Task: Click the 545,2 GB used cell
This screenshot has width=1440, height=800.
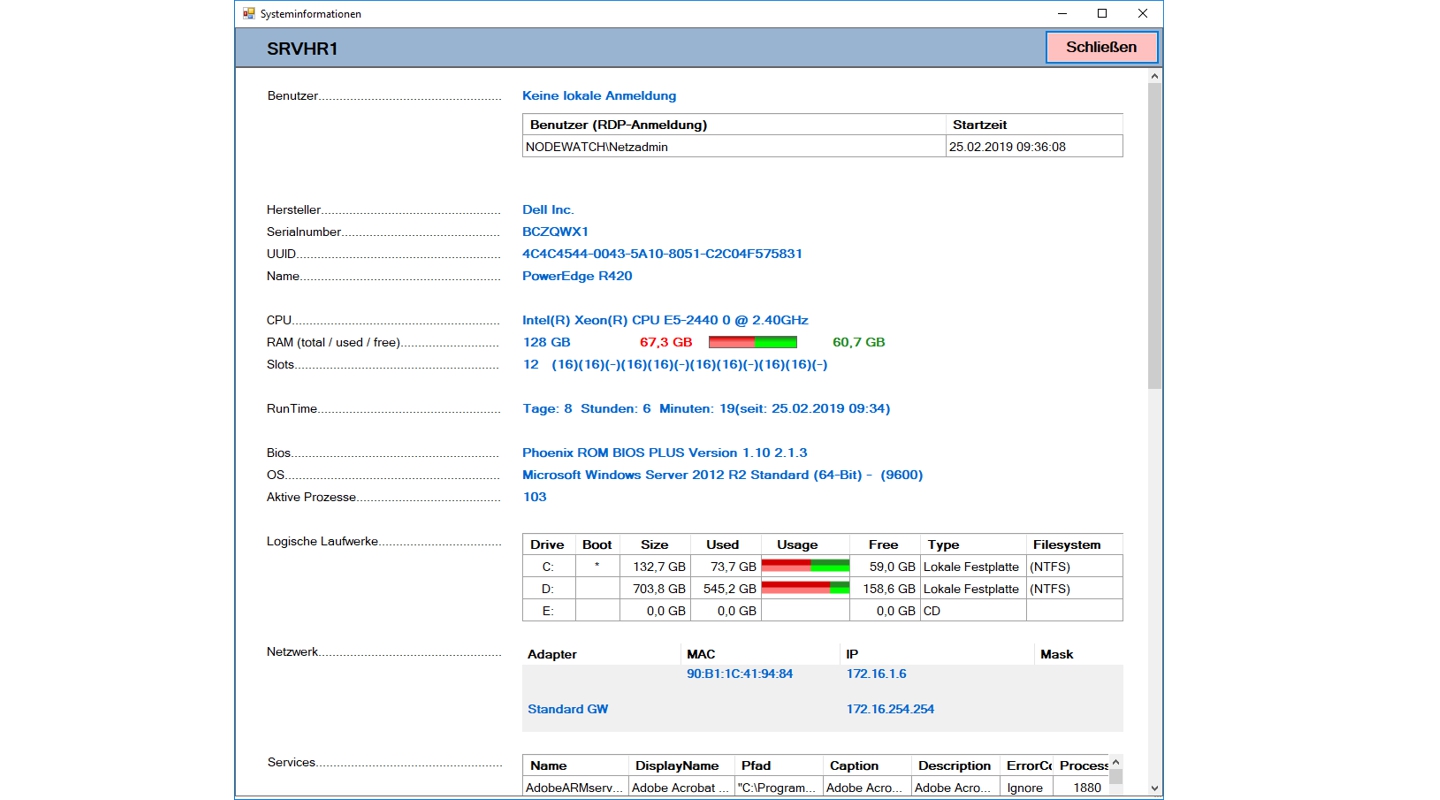Action: [x=725, y=589]
